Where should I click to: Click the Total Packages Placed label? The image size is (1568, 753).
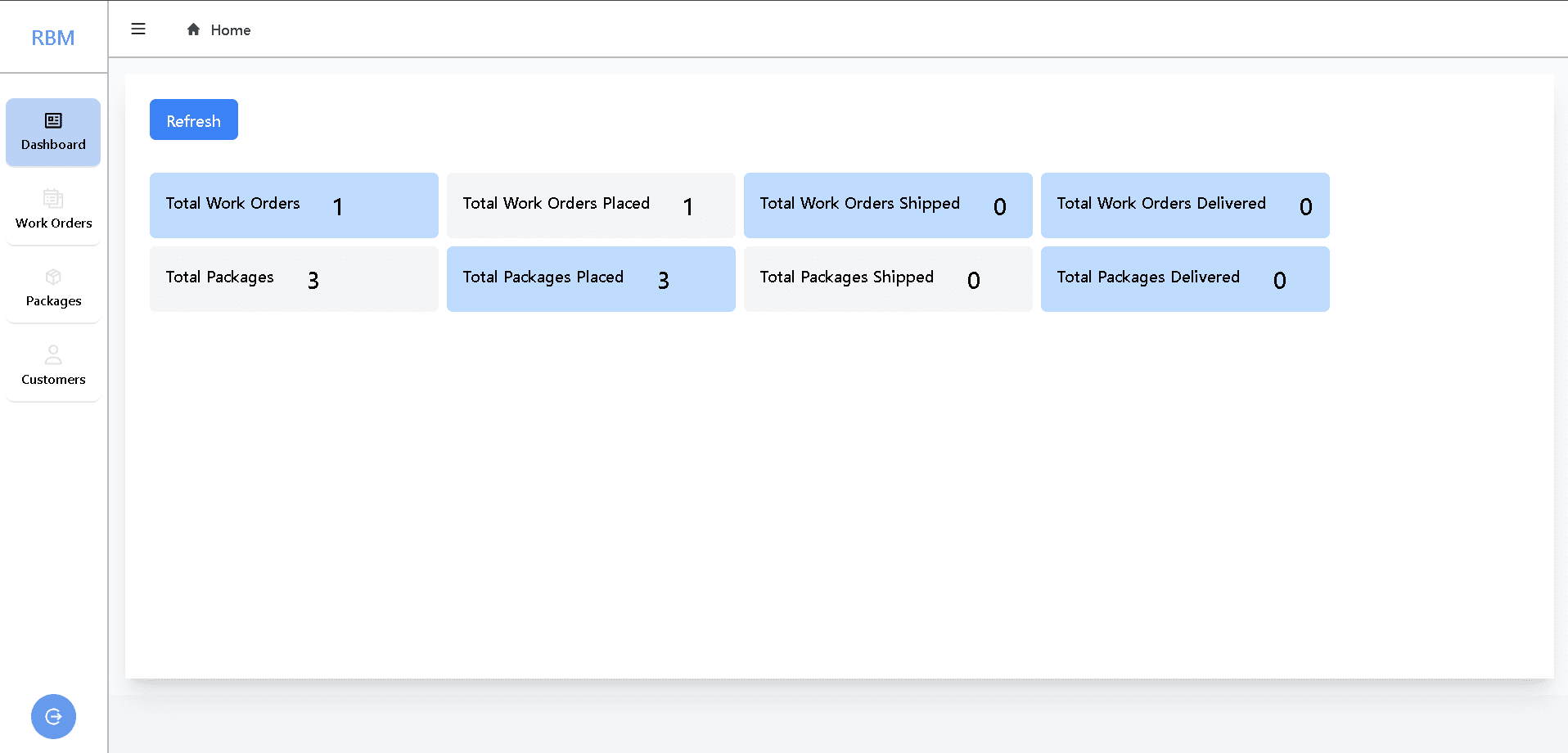[543, 277]
